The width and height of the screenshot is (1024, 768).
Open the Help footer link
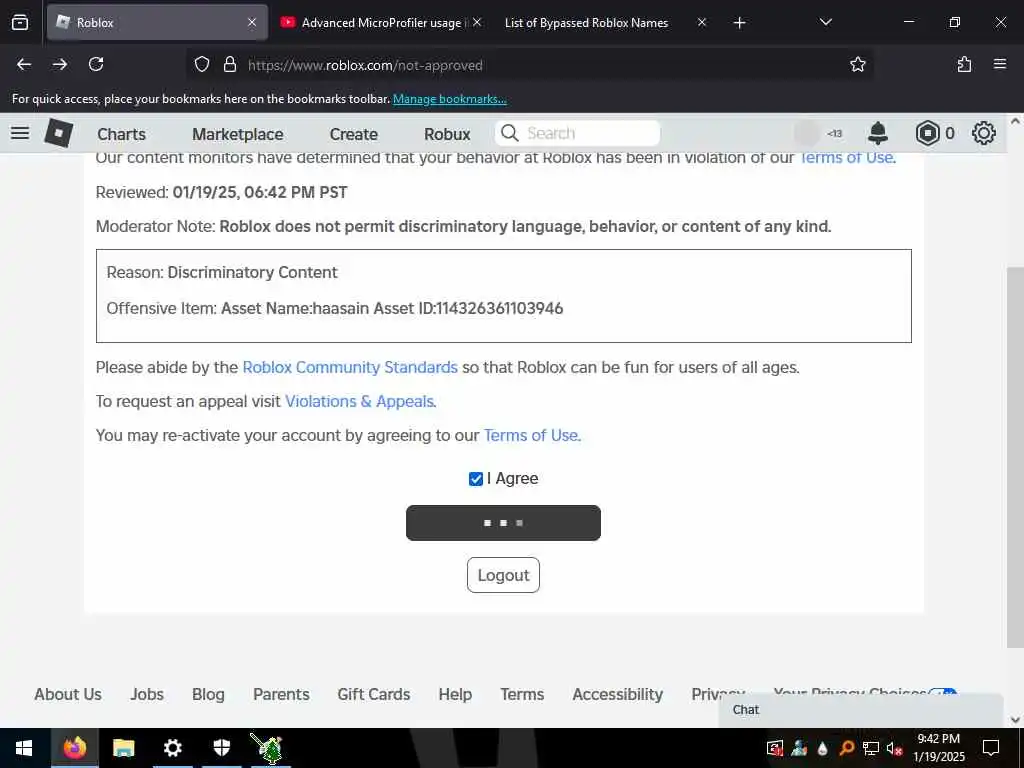(455, 694)
